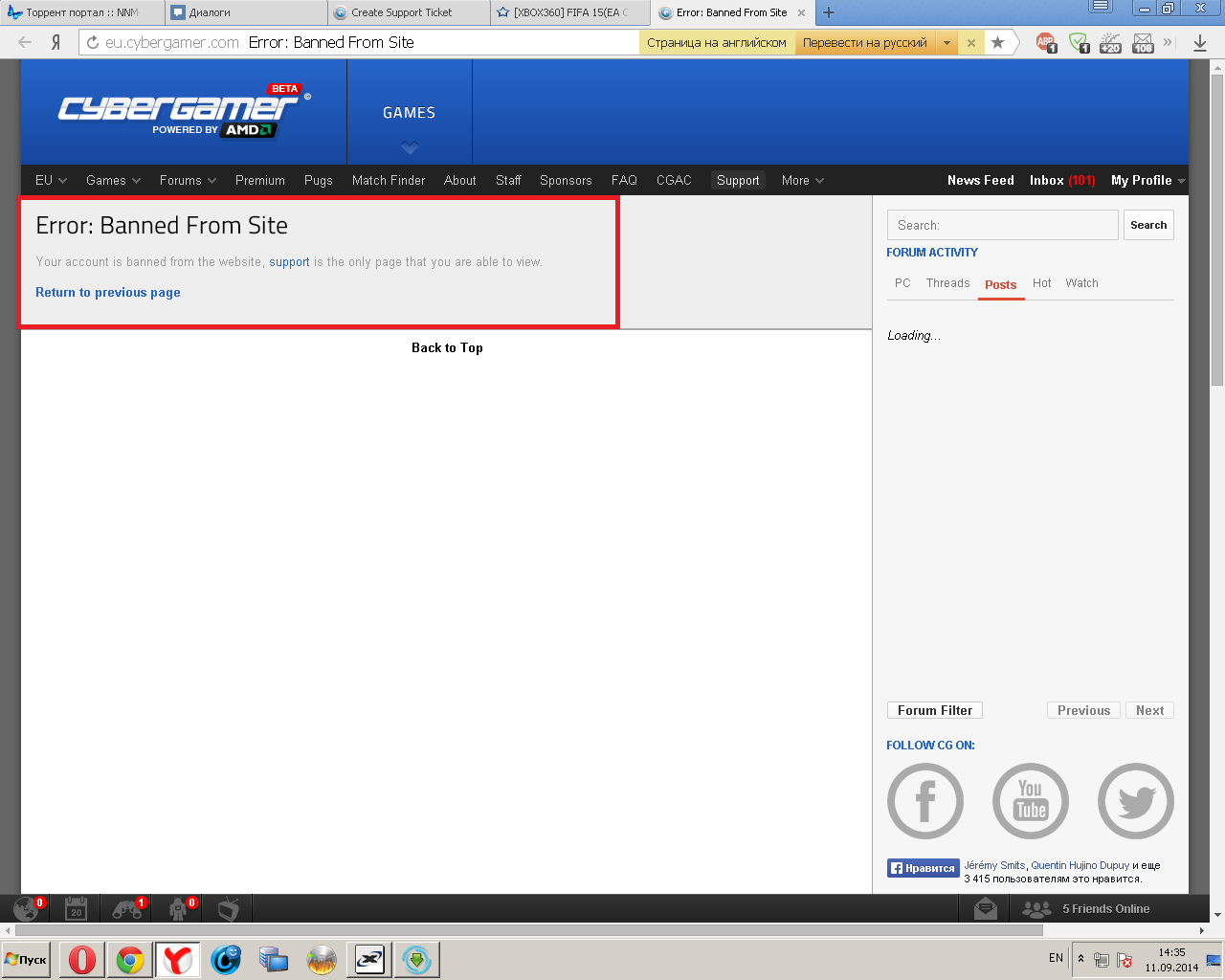Open the green download arrow taskbar app

click(417, 959)
